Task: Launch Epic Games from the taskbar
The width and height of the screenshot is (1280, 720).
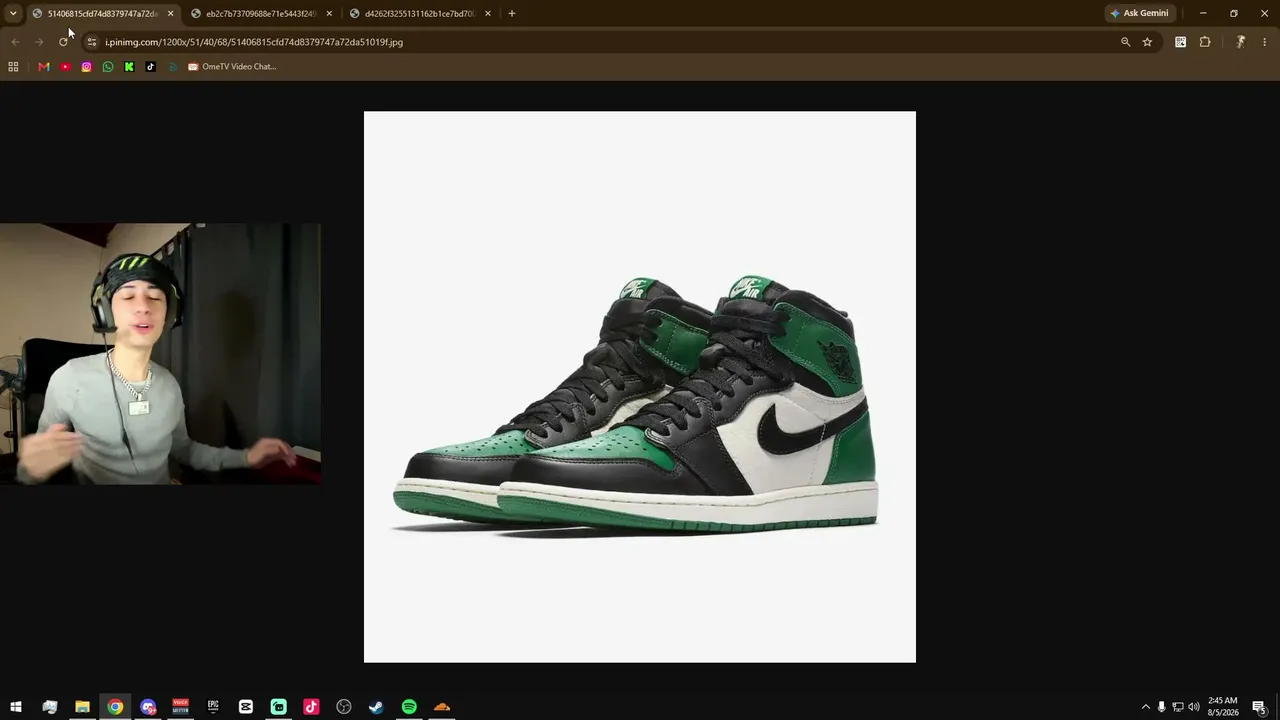Action: tap(213, 707)
